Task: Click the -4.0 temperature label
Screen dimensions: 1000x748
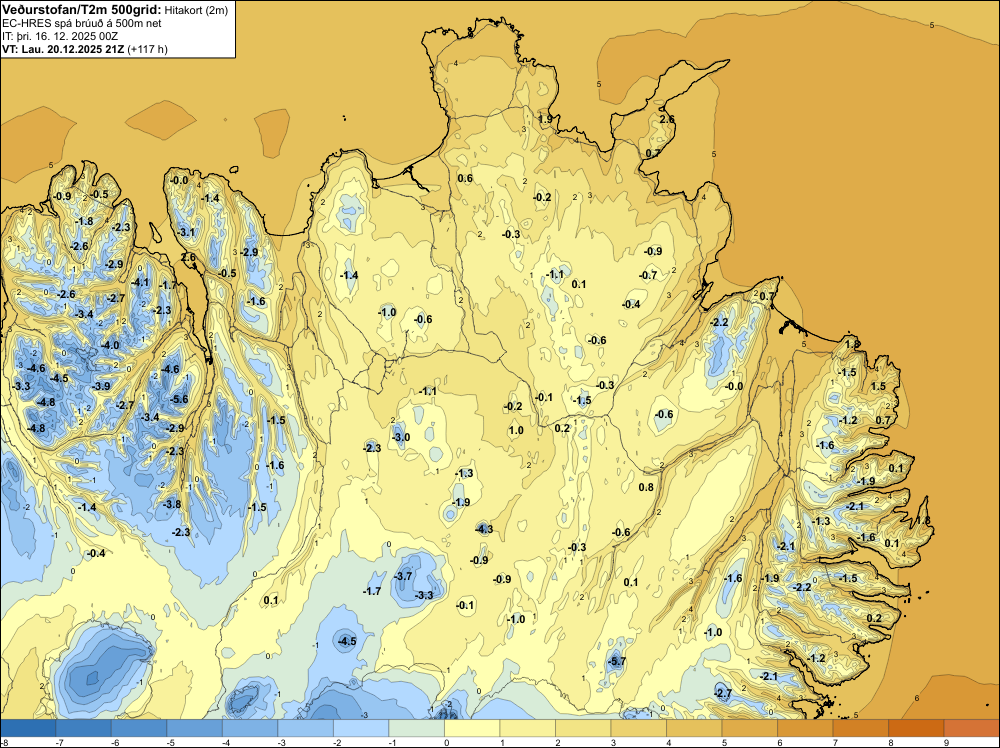Action: click(110, 345)
